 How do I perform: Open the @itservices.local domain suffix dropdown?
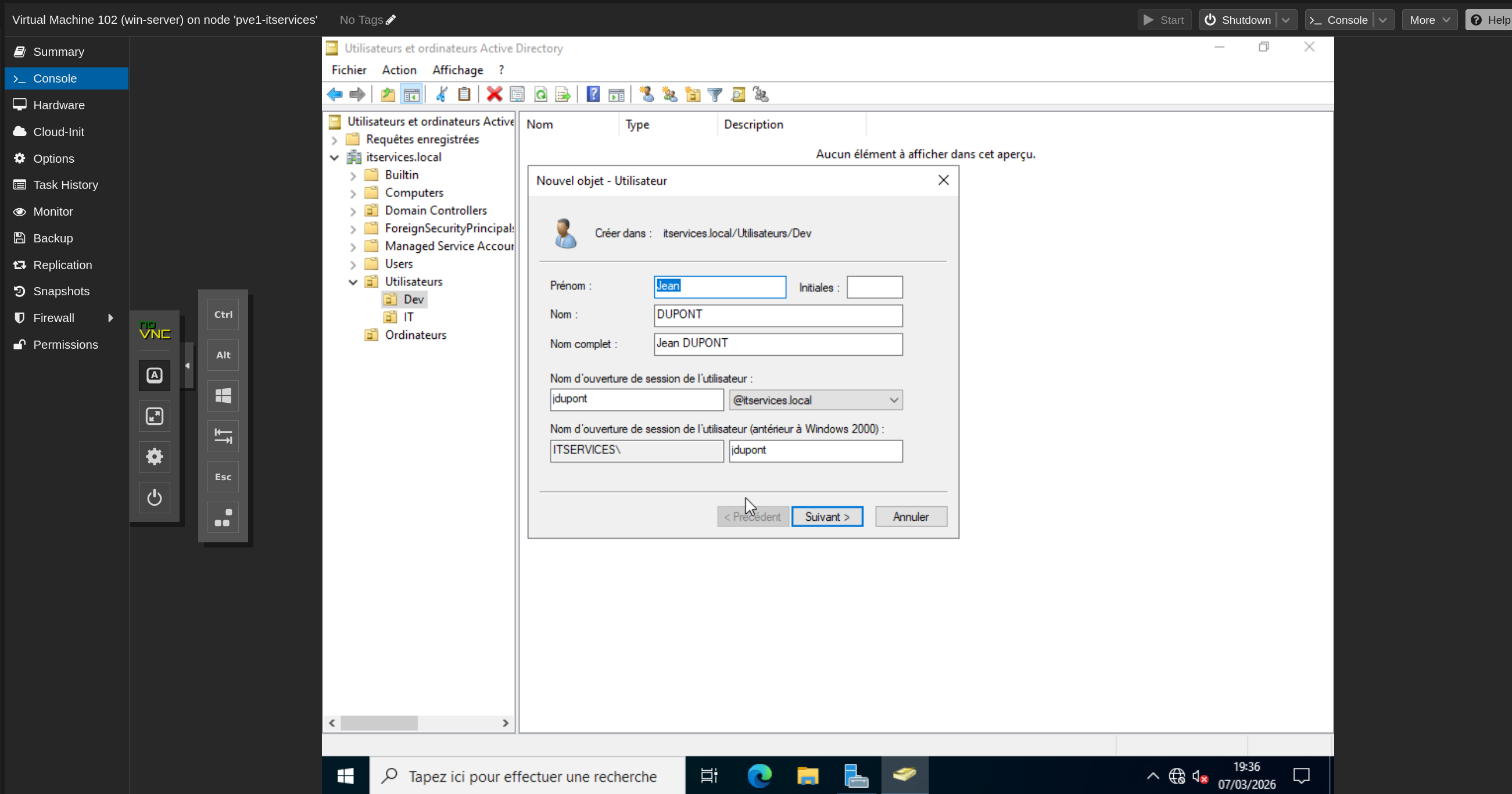[x=893, y=400]
